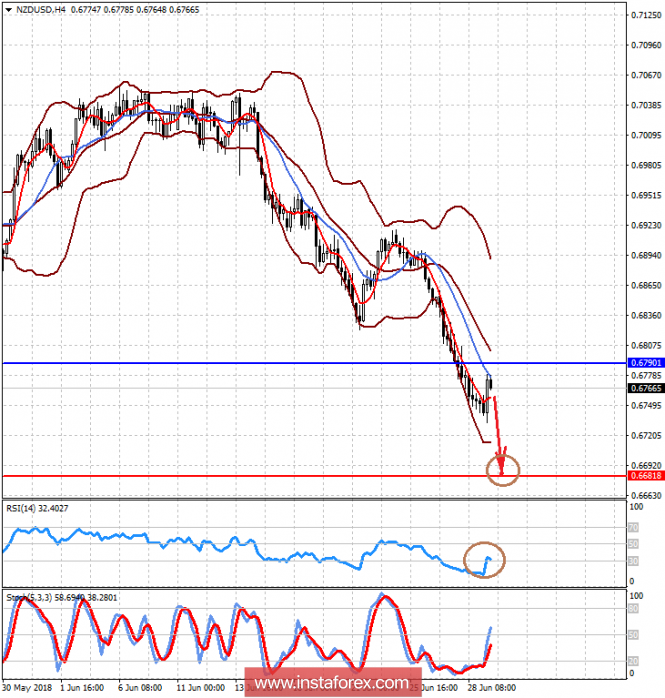Click the black 0.67665 current price tag
The height and width of the screenshot is (698, 665).
645,388
